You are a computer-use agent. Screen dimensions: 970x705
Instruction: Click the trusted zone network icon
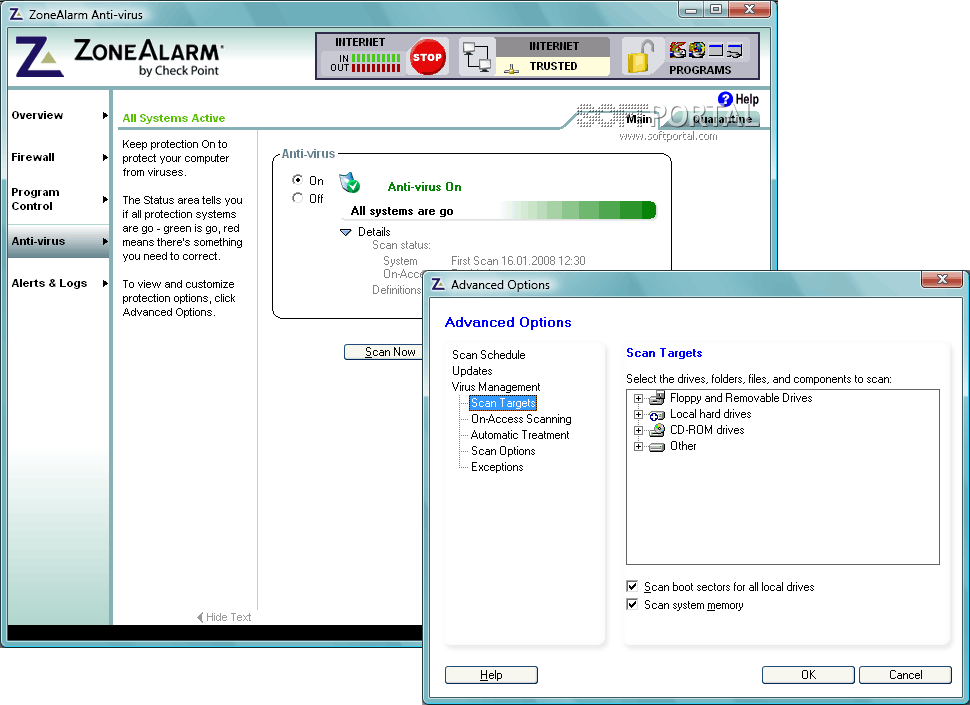tap(511, 68)
